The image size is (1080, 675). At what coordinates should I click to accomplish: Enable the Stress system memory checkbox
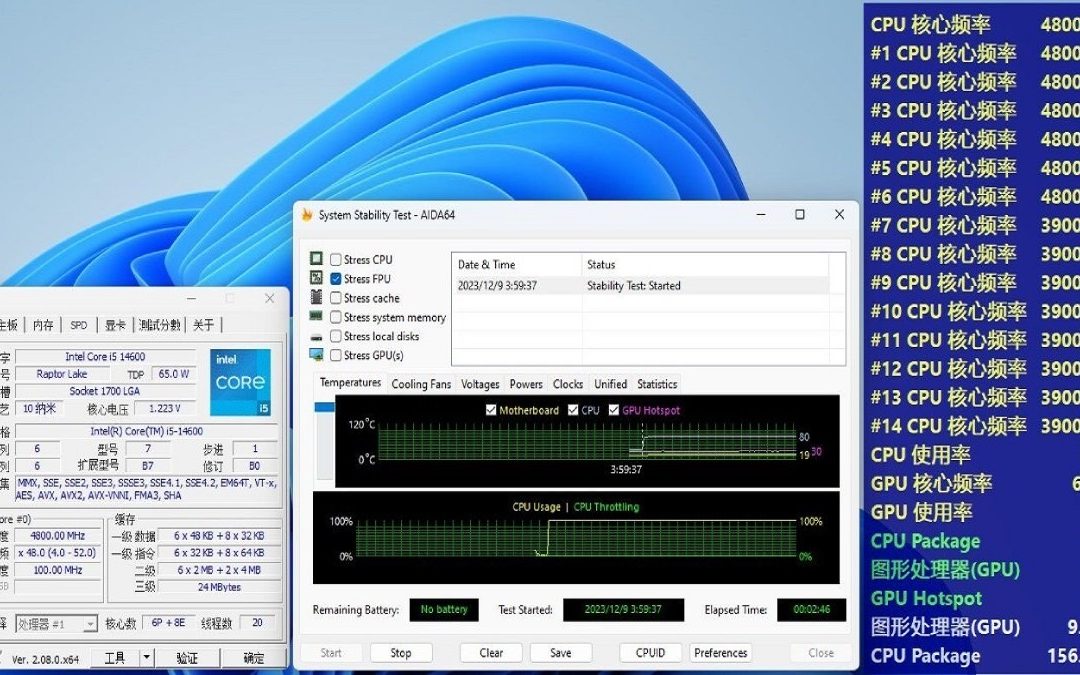click(336, 318)
